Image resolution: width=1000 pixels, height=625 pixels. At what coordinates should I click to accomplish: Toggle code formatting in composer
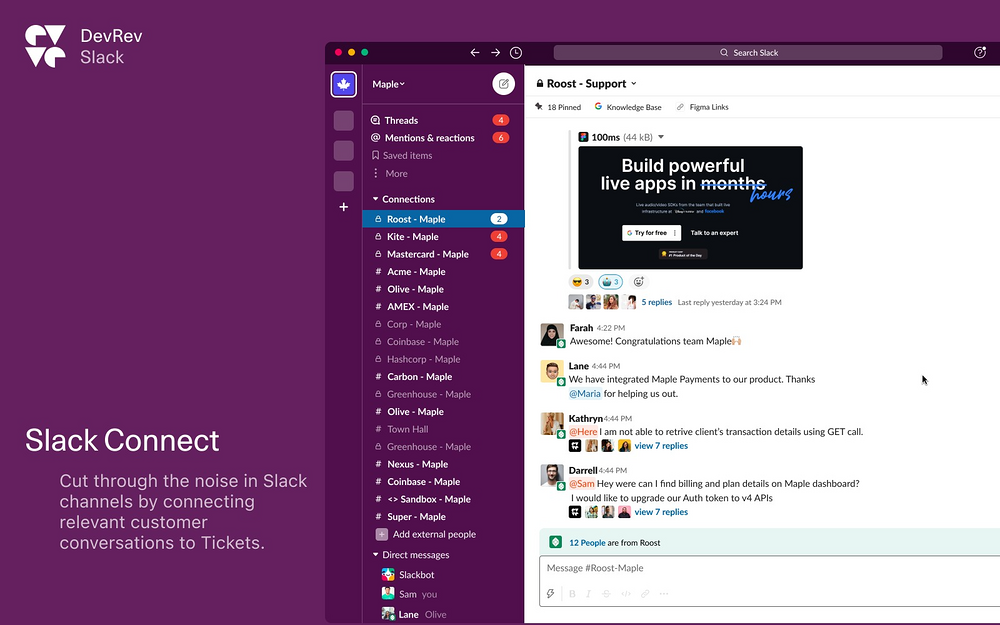coord(626,594)
